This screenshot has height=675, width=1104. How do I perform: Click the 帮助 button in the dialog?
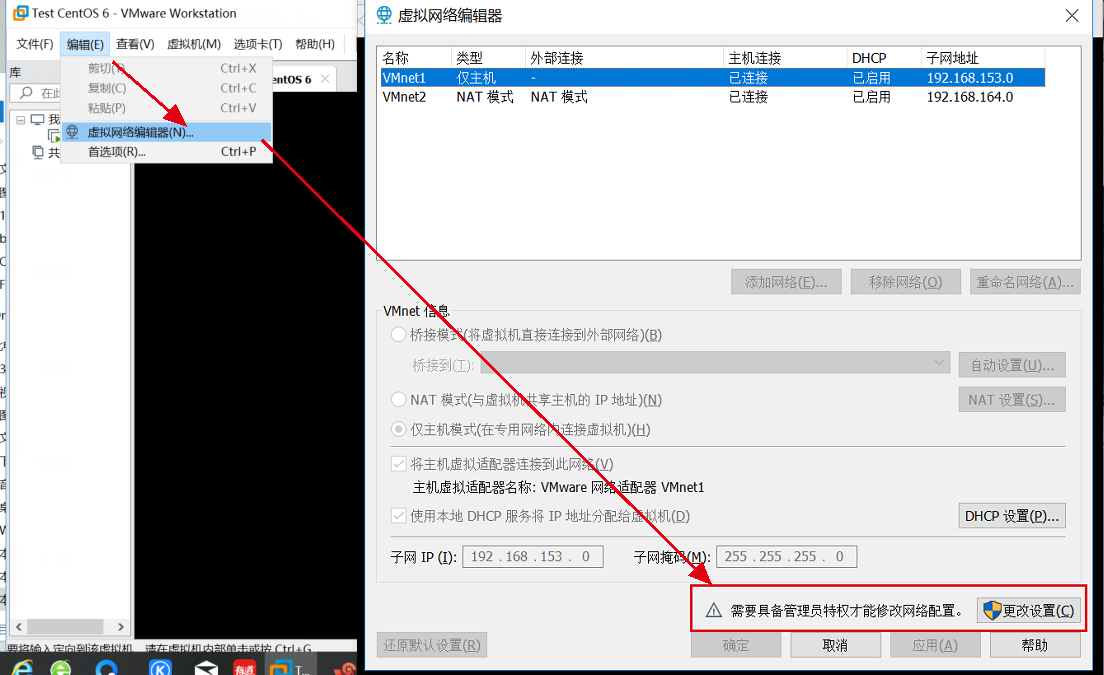click(1035, 645)
